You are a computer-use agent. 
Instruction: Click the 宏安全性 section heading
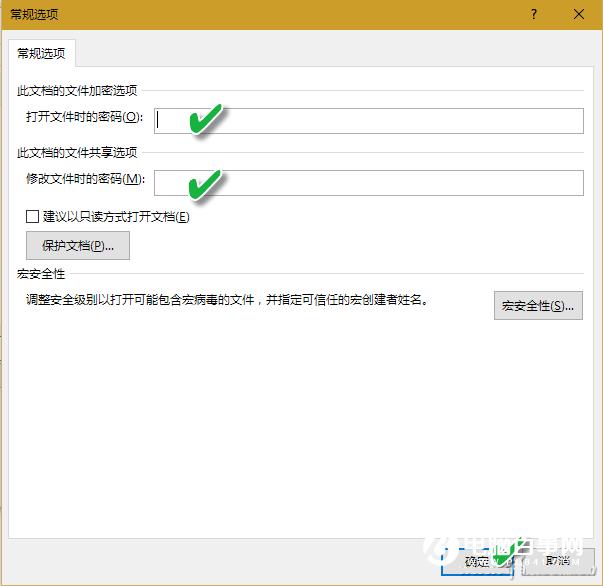[41, 274]
